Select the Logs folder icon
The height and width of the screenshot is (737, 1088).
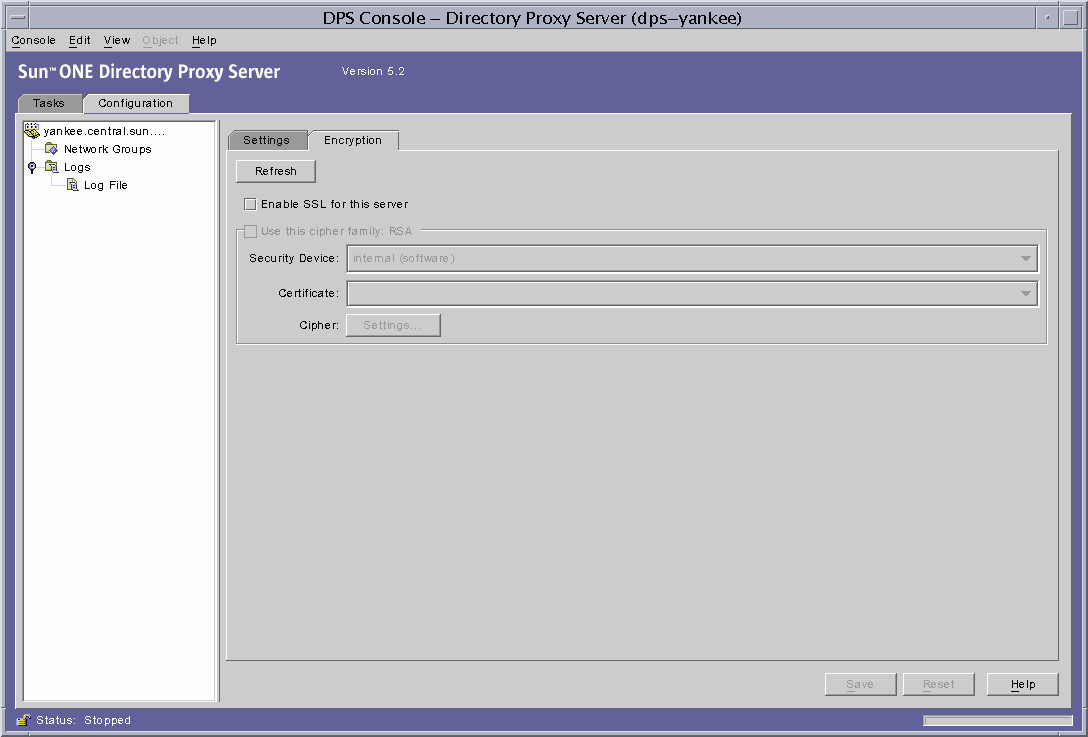[x=51, y=167]
